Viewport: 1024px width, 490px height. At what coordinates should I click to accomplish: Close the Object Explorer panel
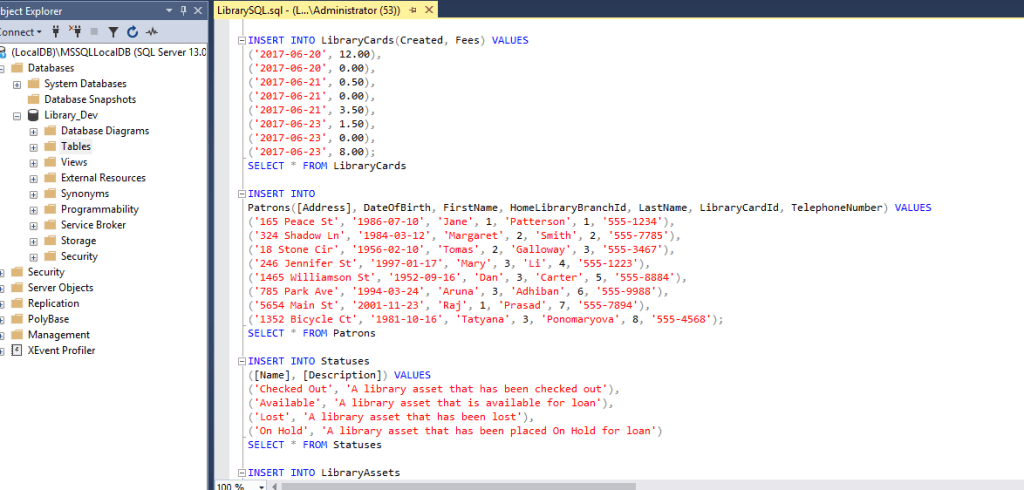[197, 10]
